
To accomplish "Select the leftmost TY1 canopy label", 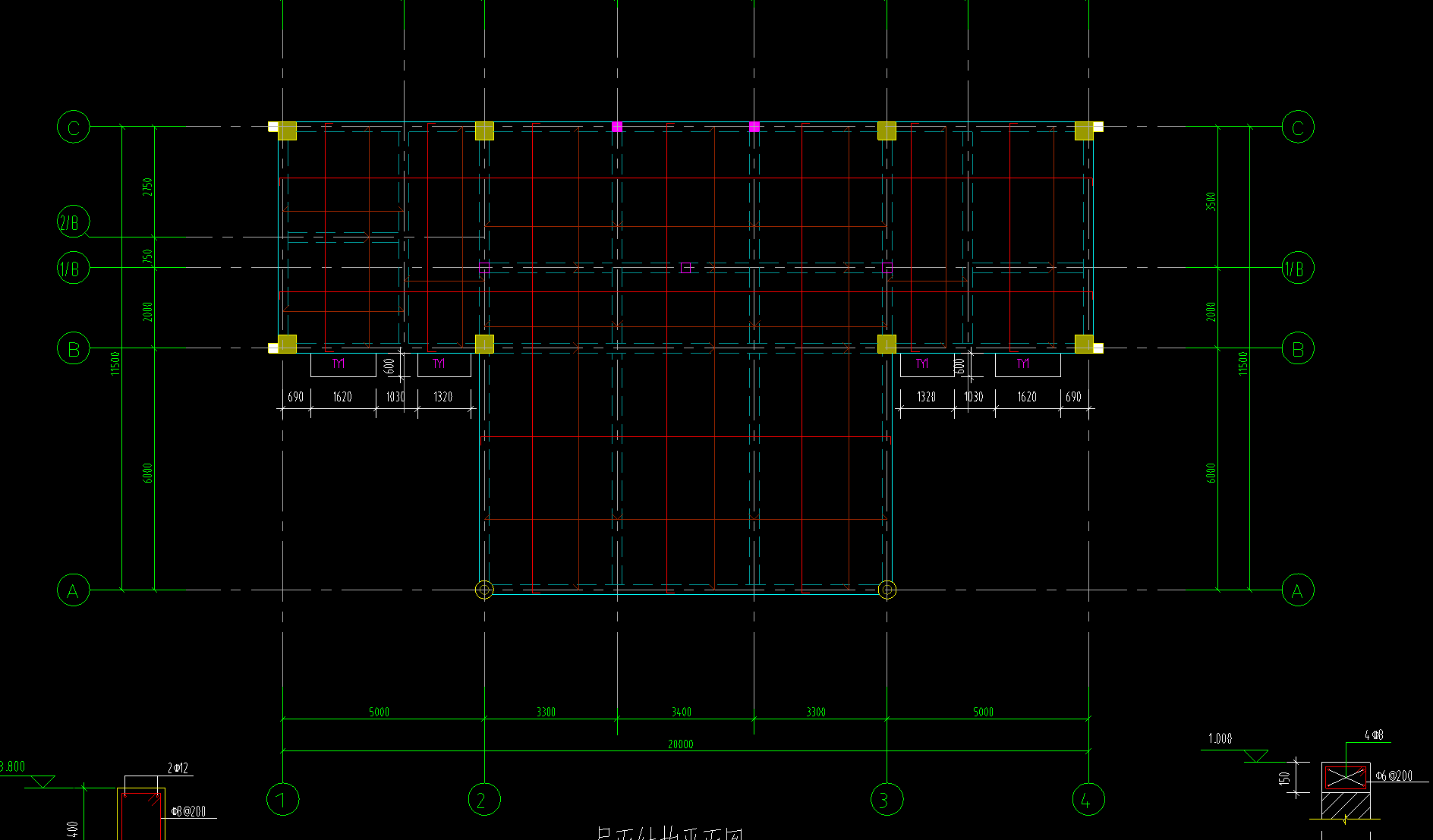I will coord(339,363).
